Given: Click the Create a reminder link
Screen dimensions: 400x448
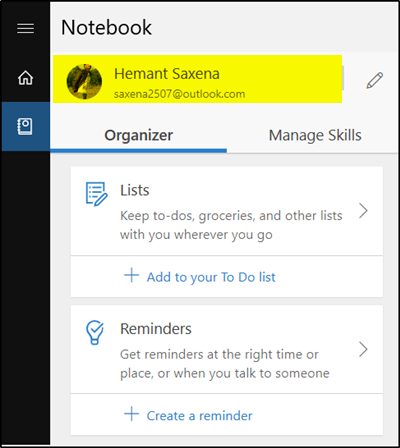Looking at the screenshot, I should [x=199, y=416].
